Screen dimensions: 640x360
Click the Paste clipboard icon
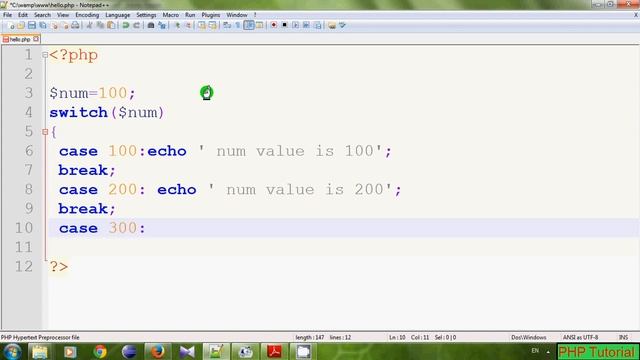(x=111, y=25)
